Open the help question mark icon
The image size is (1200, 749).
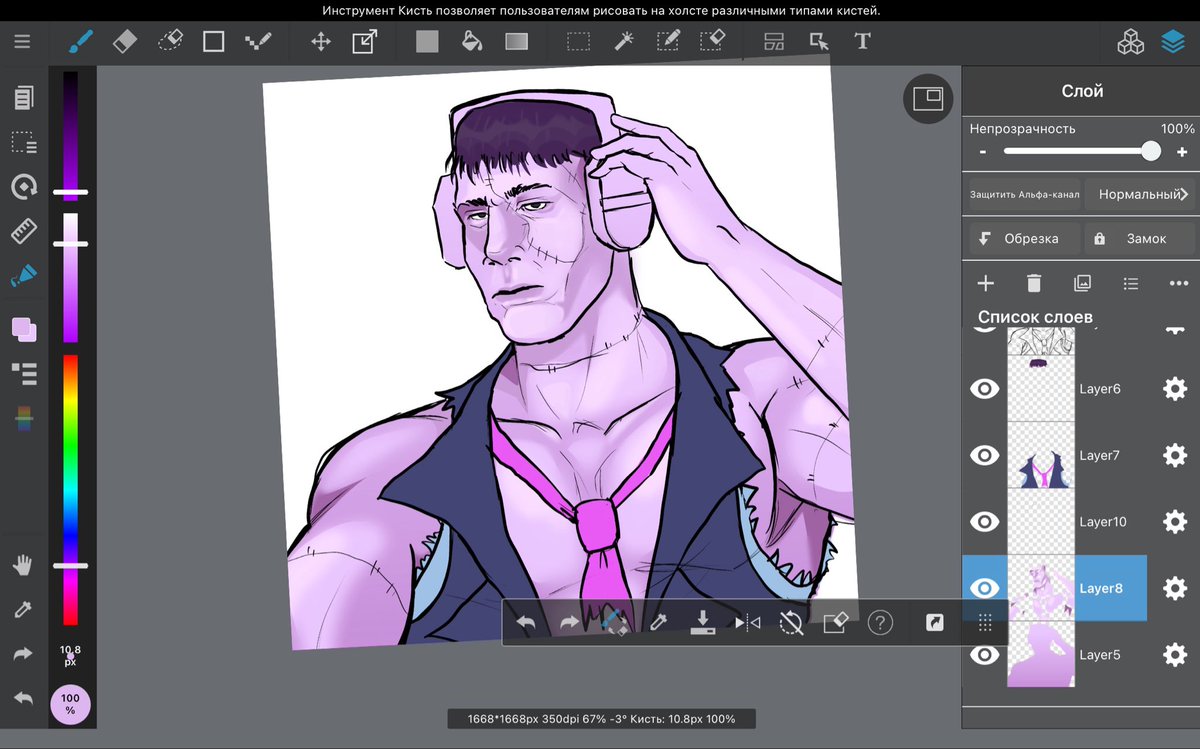880,623
